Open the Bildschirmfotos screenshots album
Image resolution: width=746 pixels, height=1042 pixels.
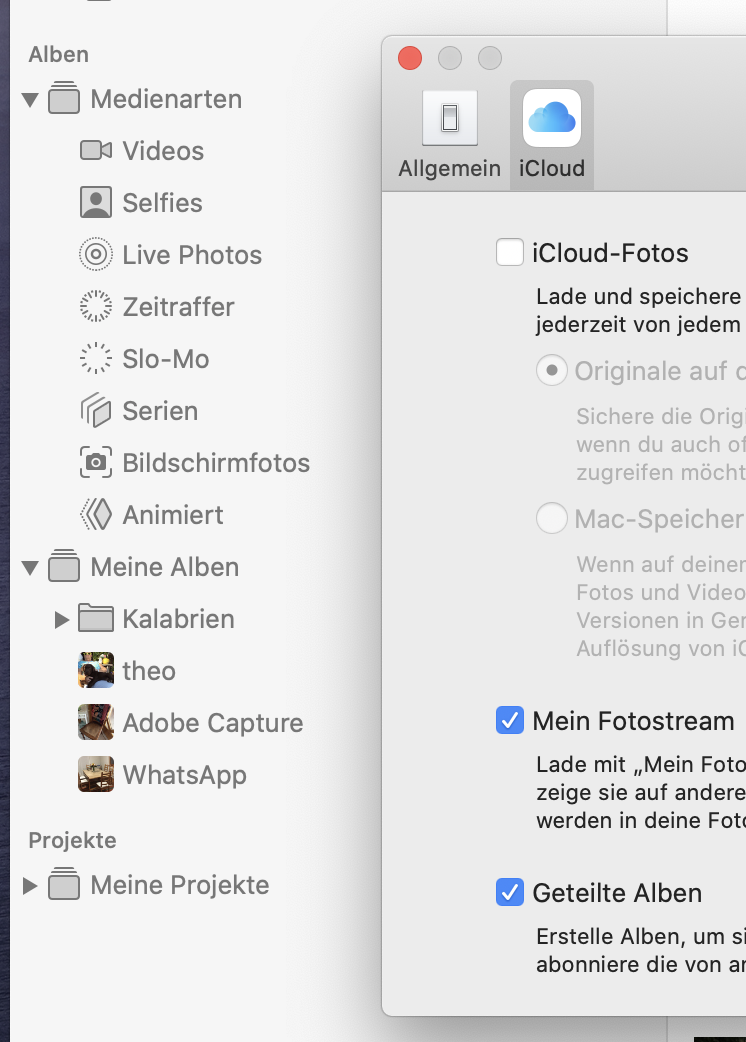(215, 463)
